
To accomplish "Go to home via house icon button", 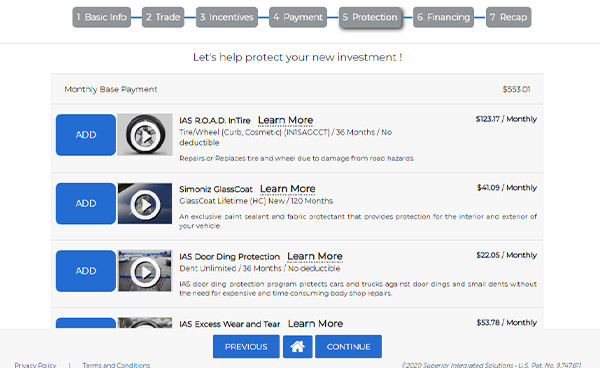I will [297, 347].
